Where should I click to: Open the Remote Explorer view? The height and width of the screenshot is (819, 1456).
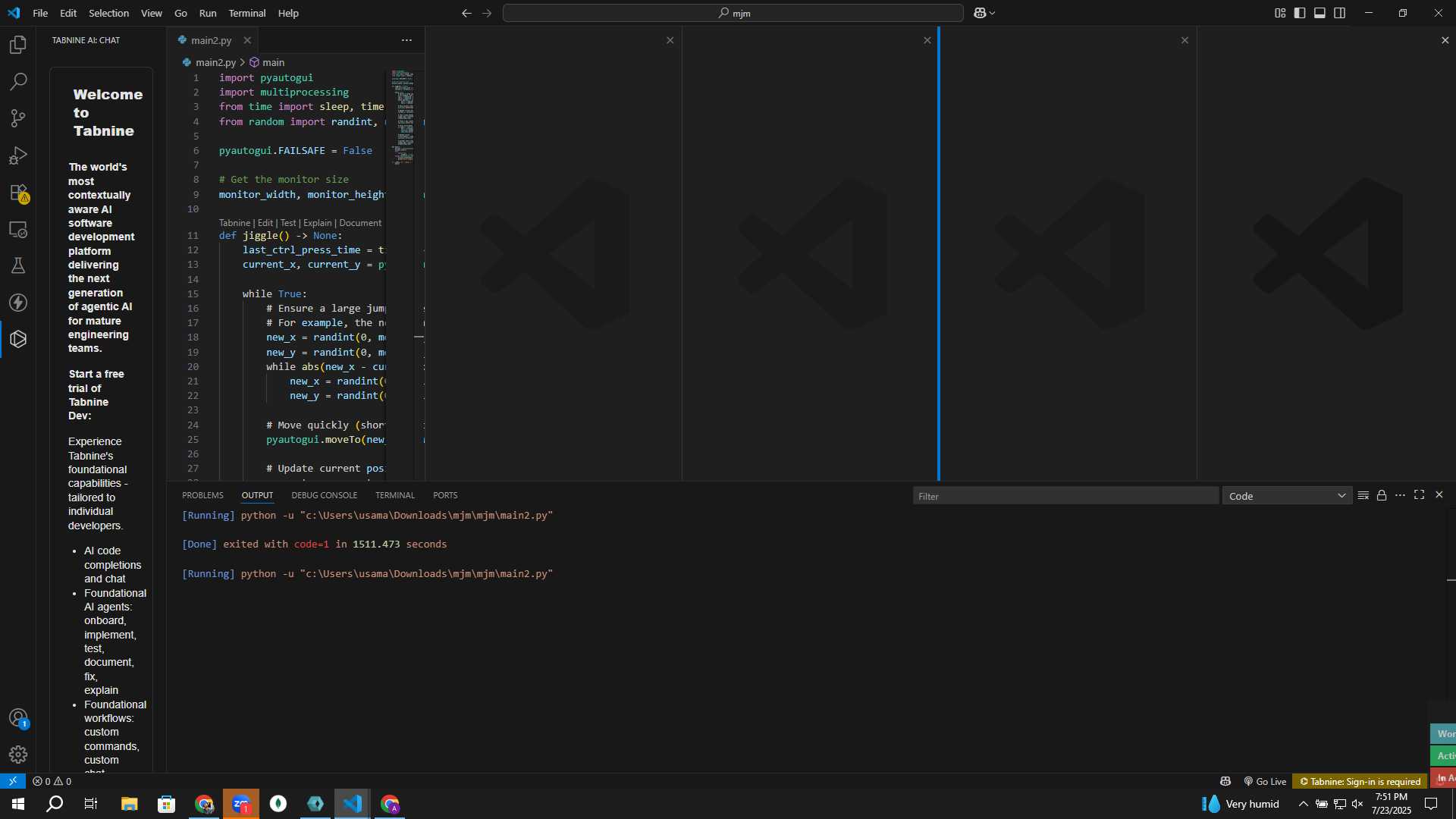point(18,229)
